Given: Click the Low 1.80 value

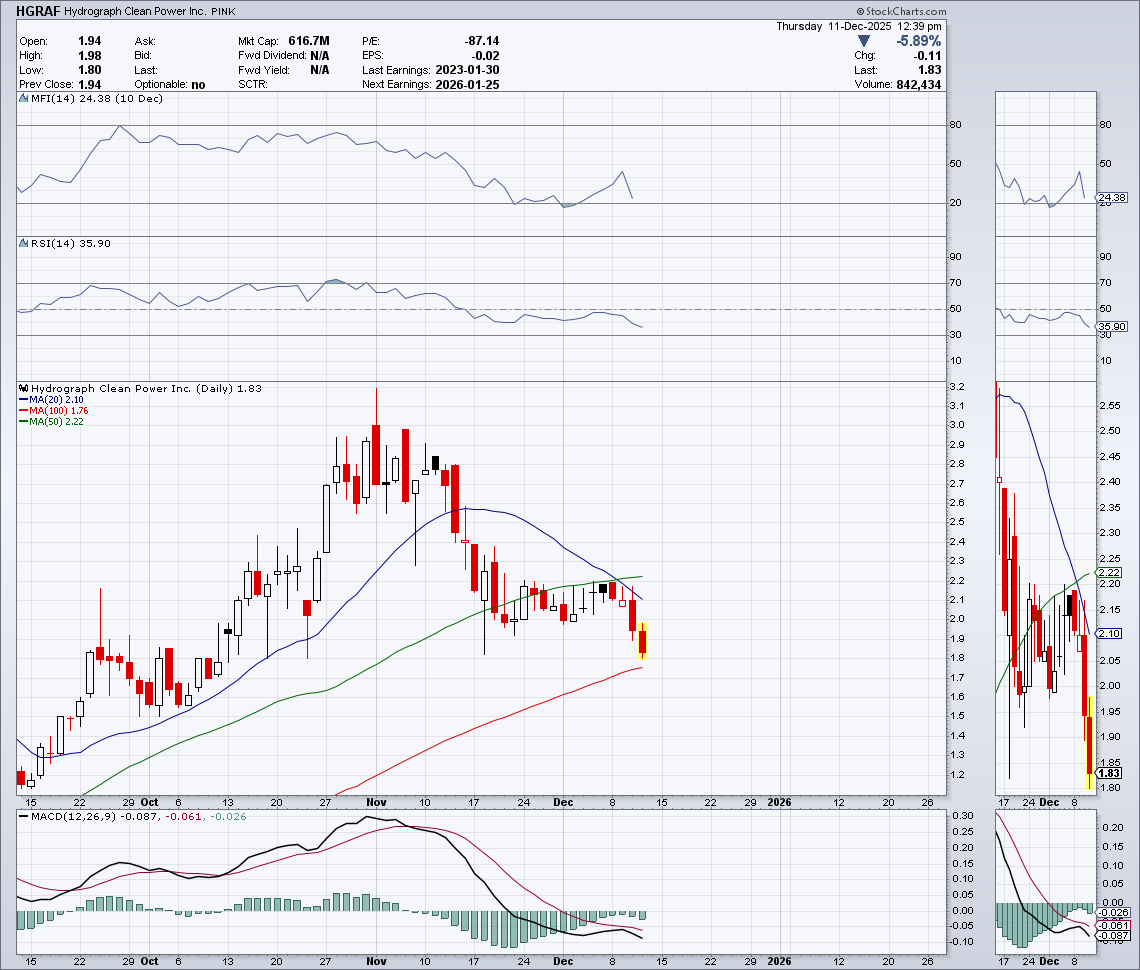Looking at the screenshot, I should coord(89,71).
